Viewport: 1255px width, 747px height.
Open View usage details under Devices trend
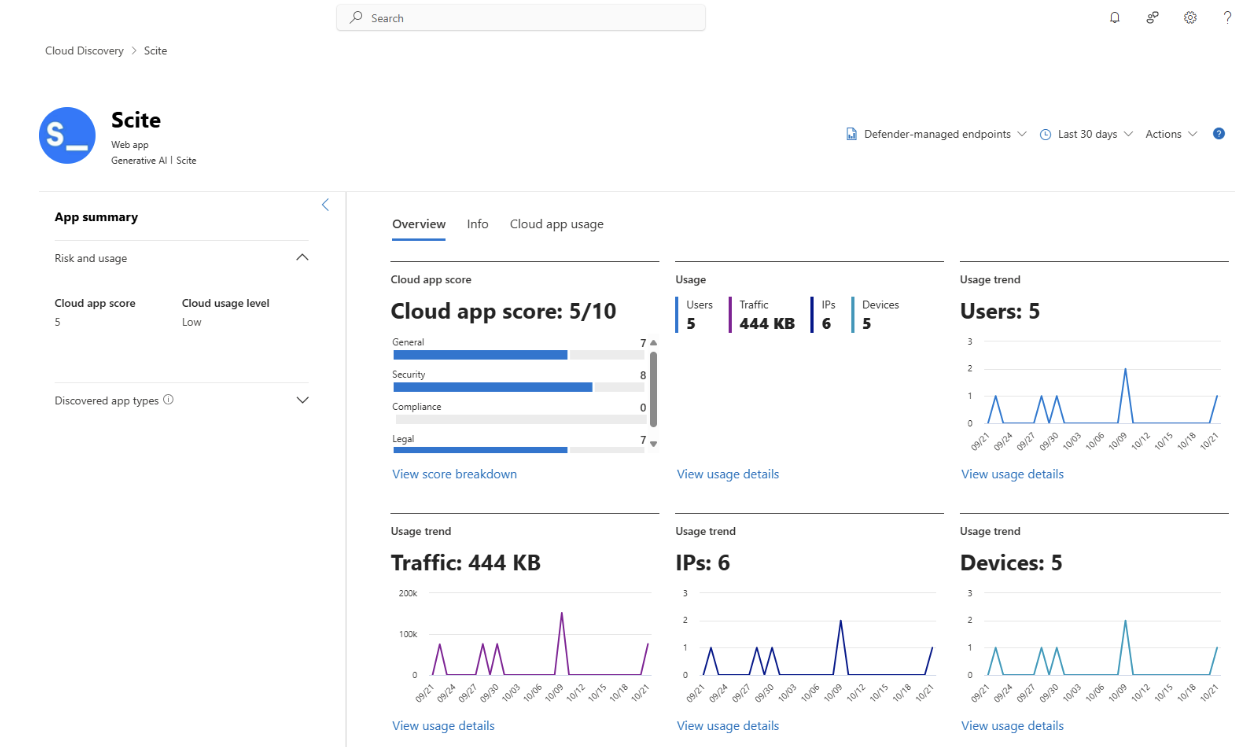coord(1012,726)
